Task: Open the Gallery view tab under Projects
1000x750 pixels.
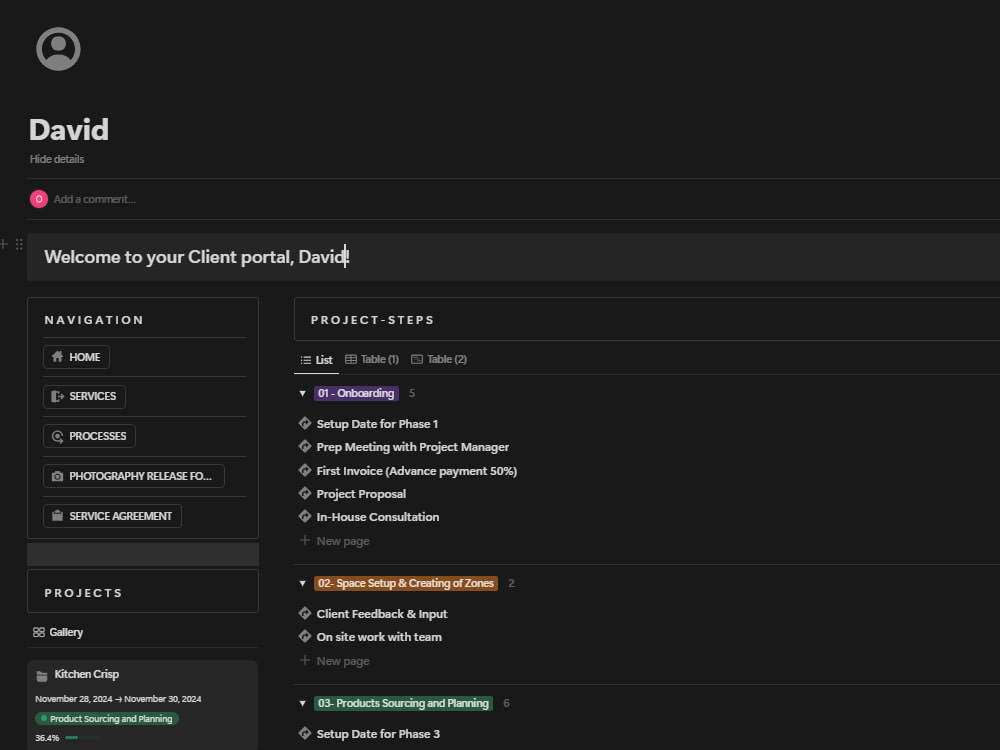Action: coord(58,632)
